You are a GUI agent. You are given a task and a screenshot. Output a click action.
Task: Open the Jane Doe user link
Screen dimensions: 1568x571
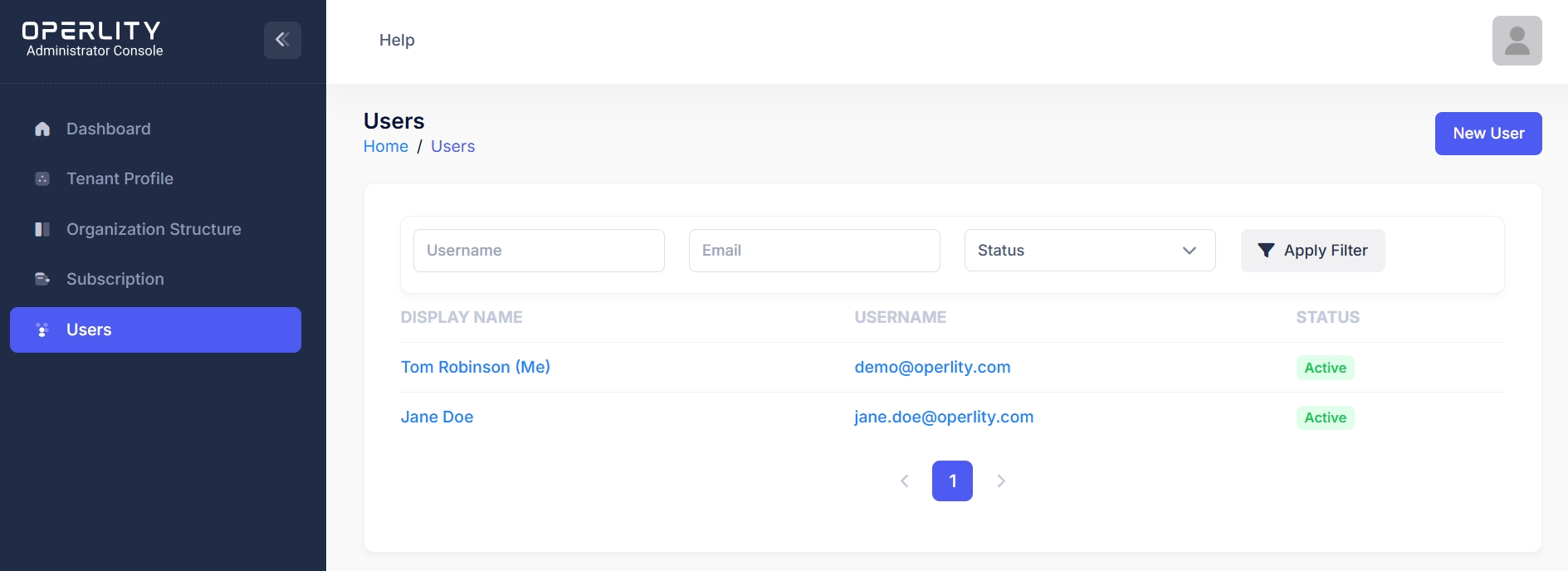coord(437,417)
